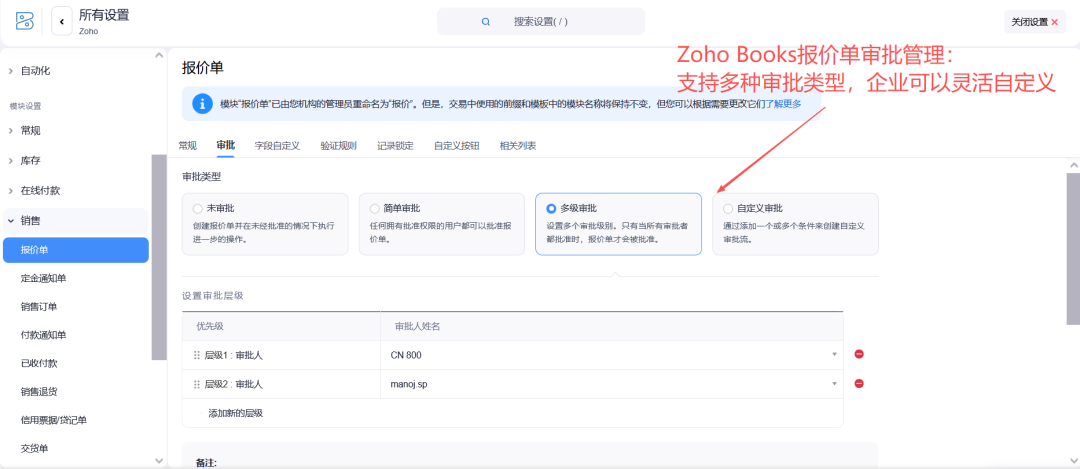Viewport: 1080px width, 469px height.
Task: Remove 层级2 approver with red minus icon
Action: pyautogui.click(x=859, y=384)
